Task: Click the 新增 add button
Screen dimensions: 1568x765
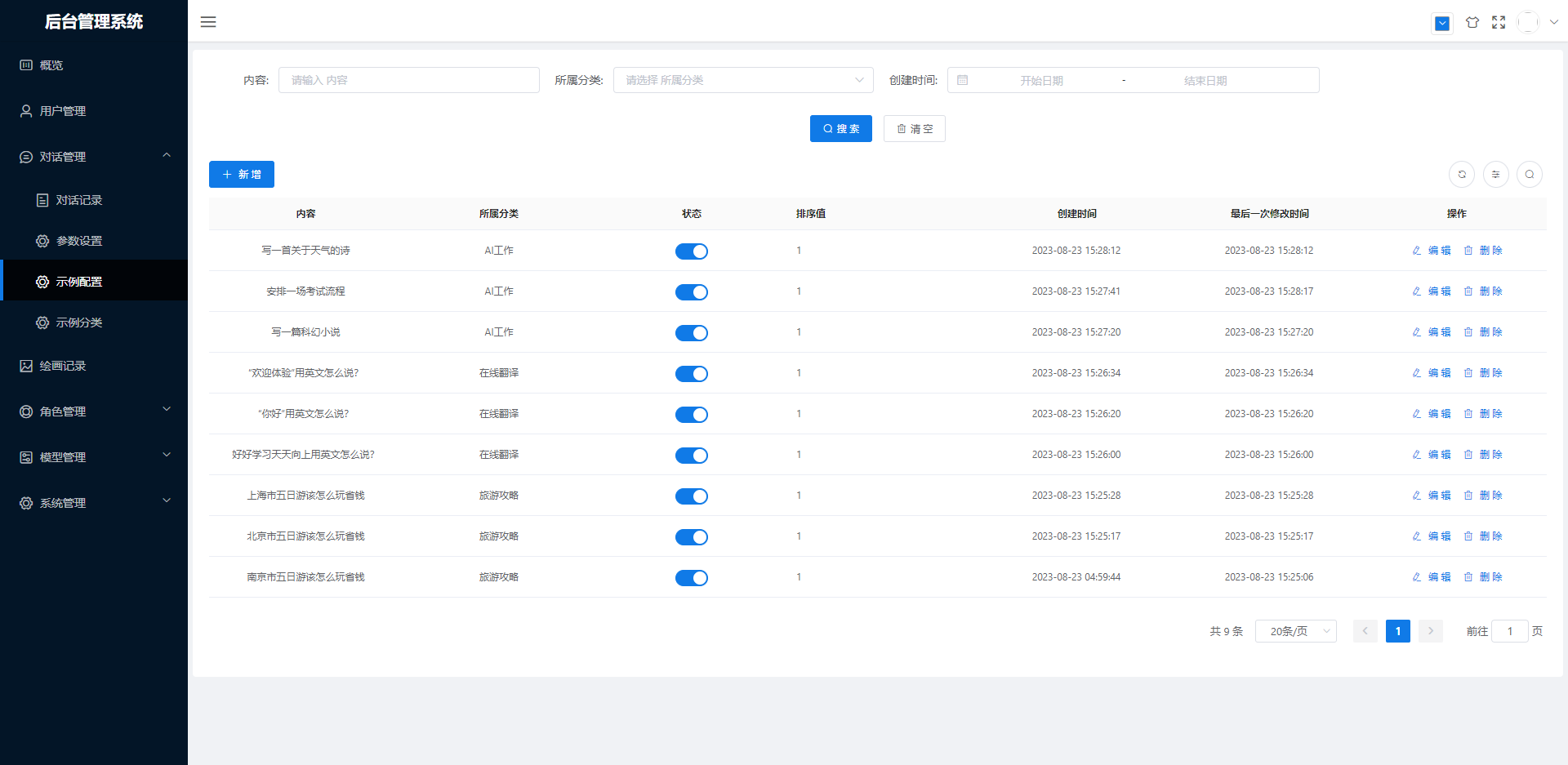Action: coord(242,175)
